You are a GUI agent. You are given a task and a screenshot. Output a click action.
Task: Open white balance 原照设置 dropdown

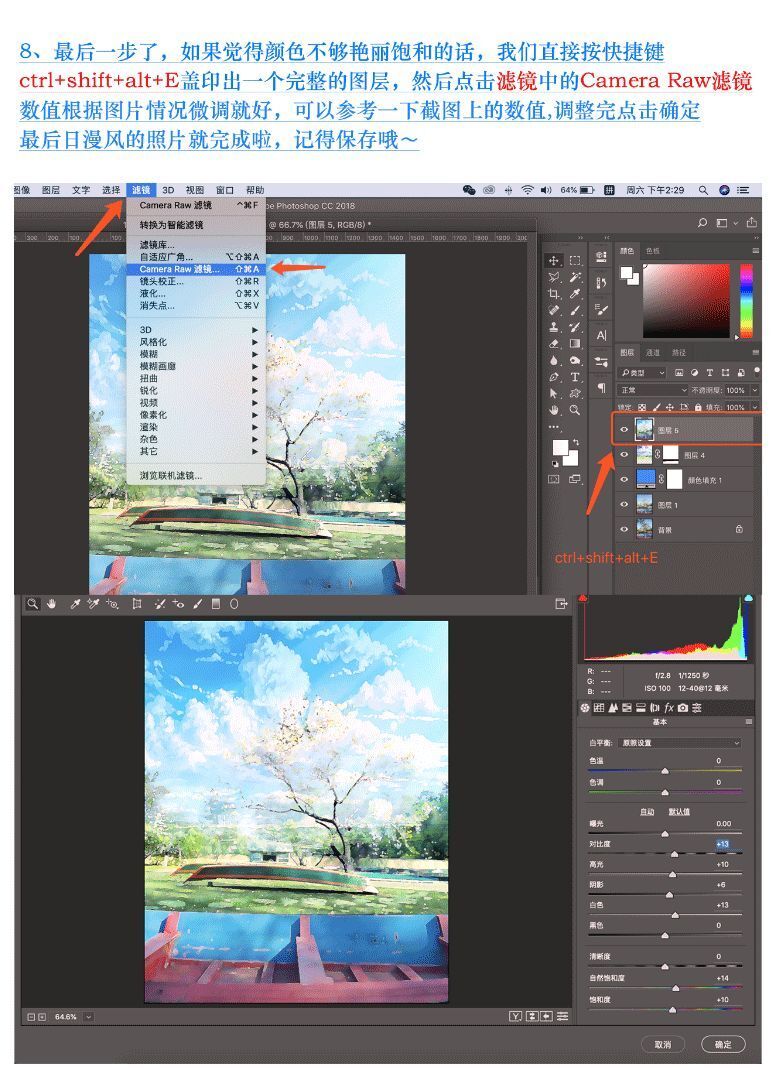coord(679,742)
